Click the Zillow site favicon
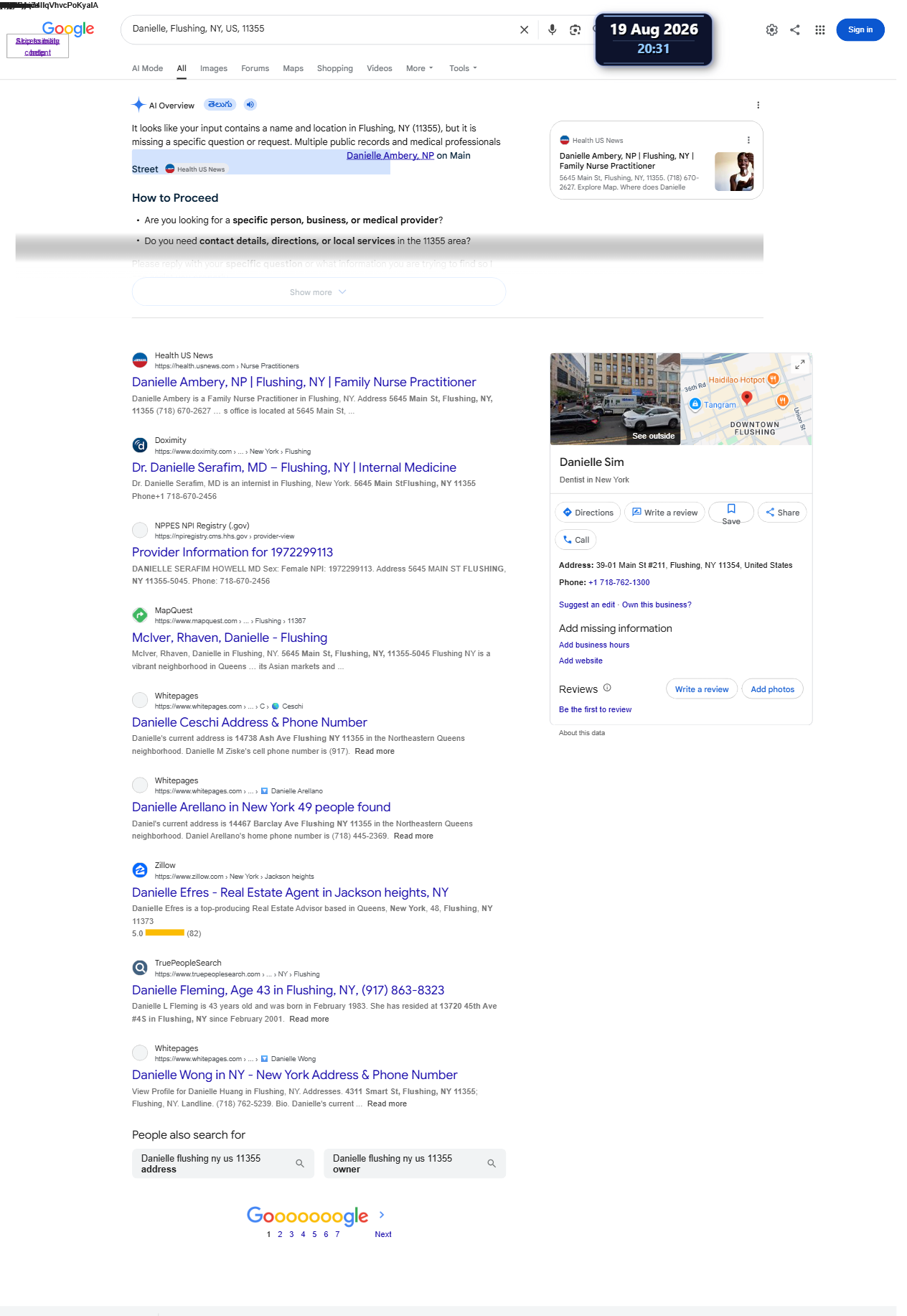Viewport: 907px width, 1316px height. point(140,870)
